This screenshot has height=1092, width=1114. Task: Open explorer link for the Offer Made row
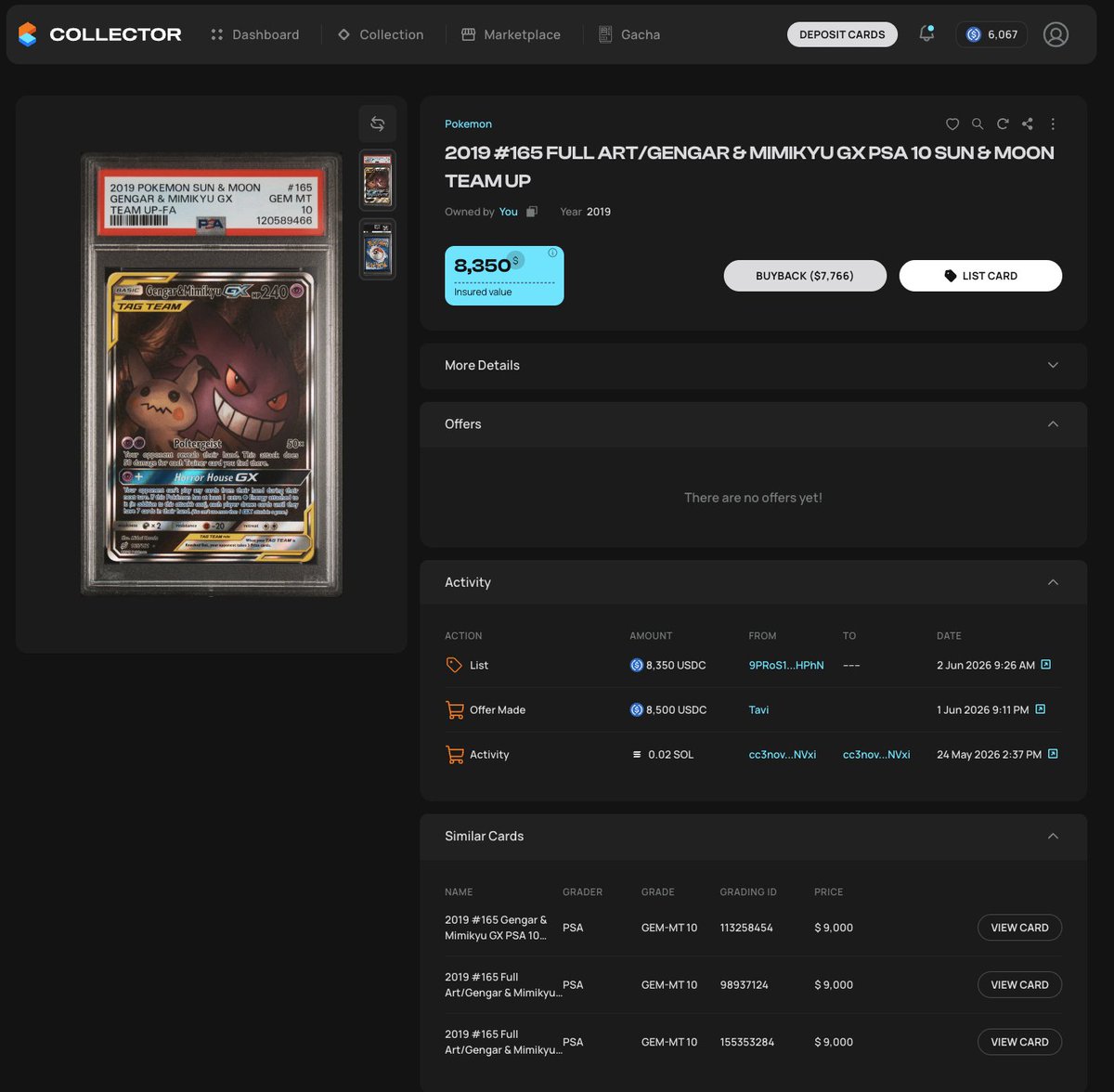point(1041,709)
